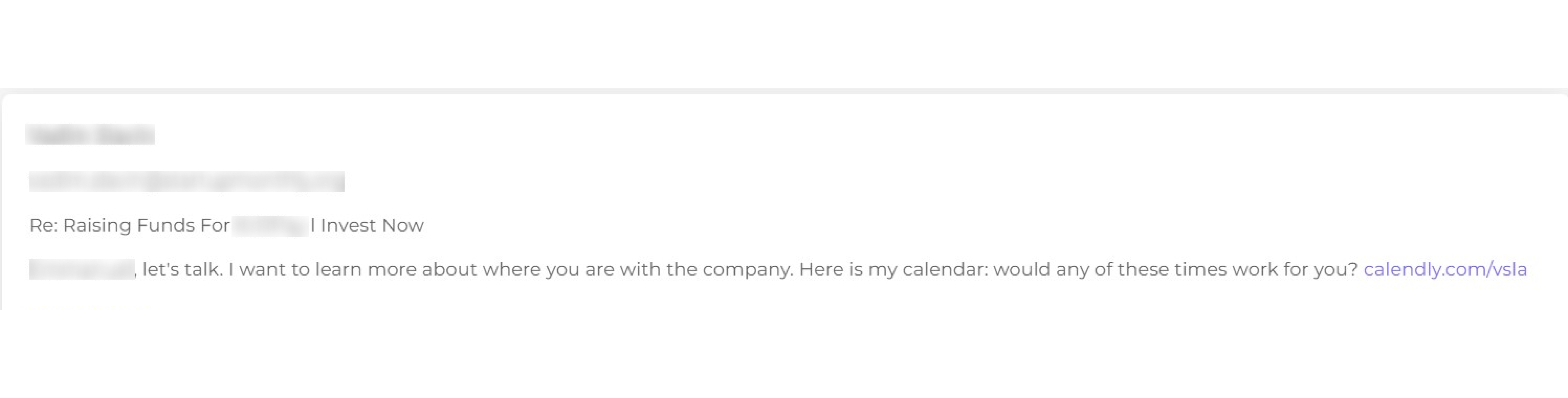Viewport: 1568px width, 398px height.
Task: Click "Invest Now" in the subject line
Action: tap(371, 225)
